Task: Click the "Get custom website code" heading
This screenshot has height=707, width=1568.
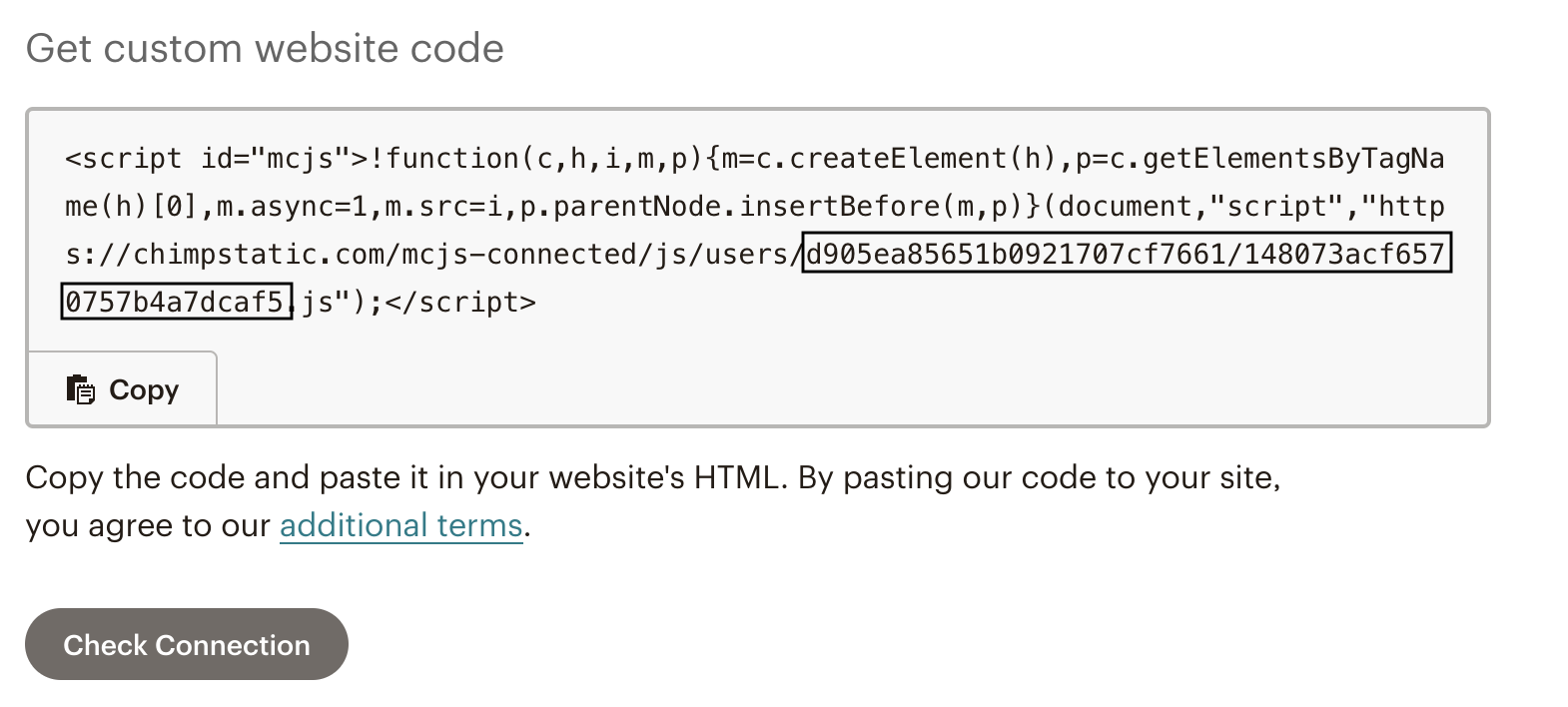Action: point(265,49)
